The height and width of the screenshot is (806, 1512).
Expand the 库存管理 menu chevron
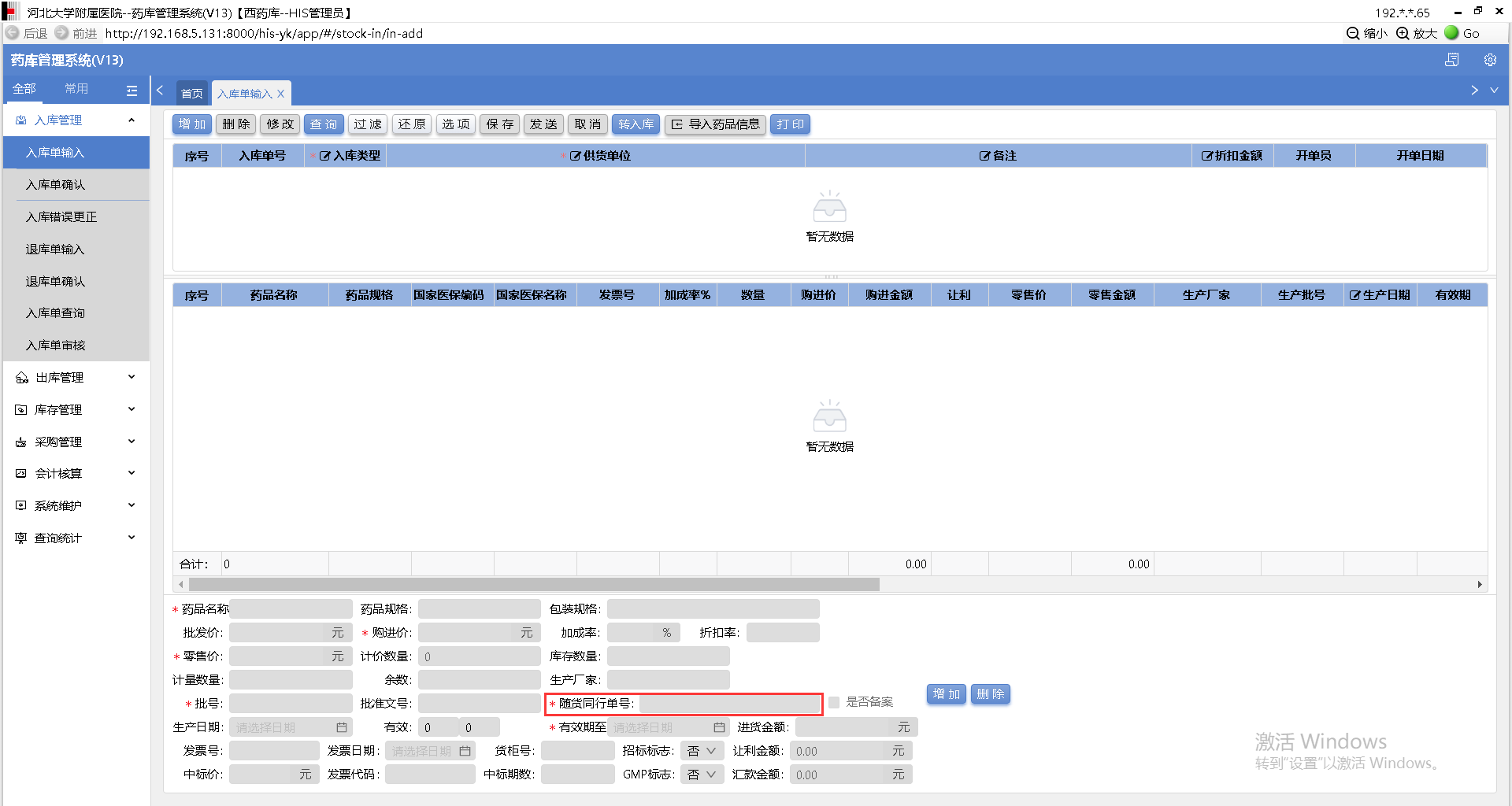point(132,409)
